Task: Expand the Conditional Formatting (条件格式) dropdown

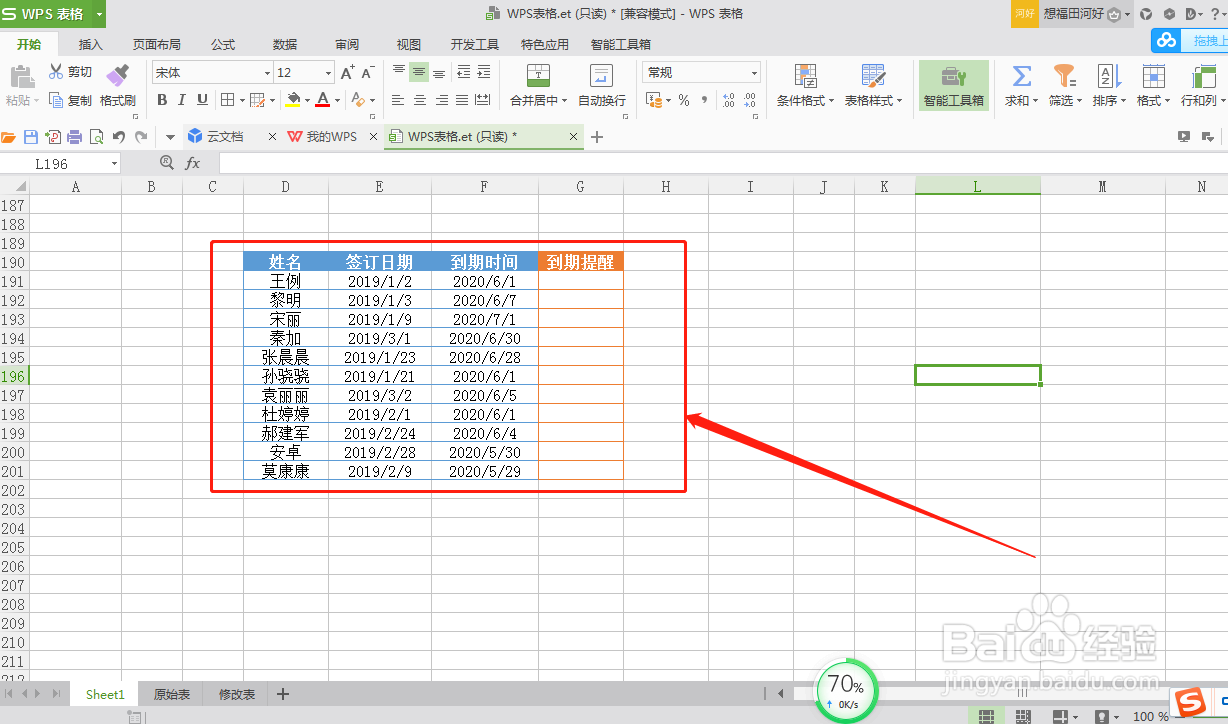Action: click(829, 101)
